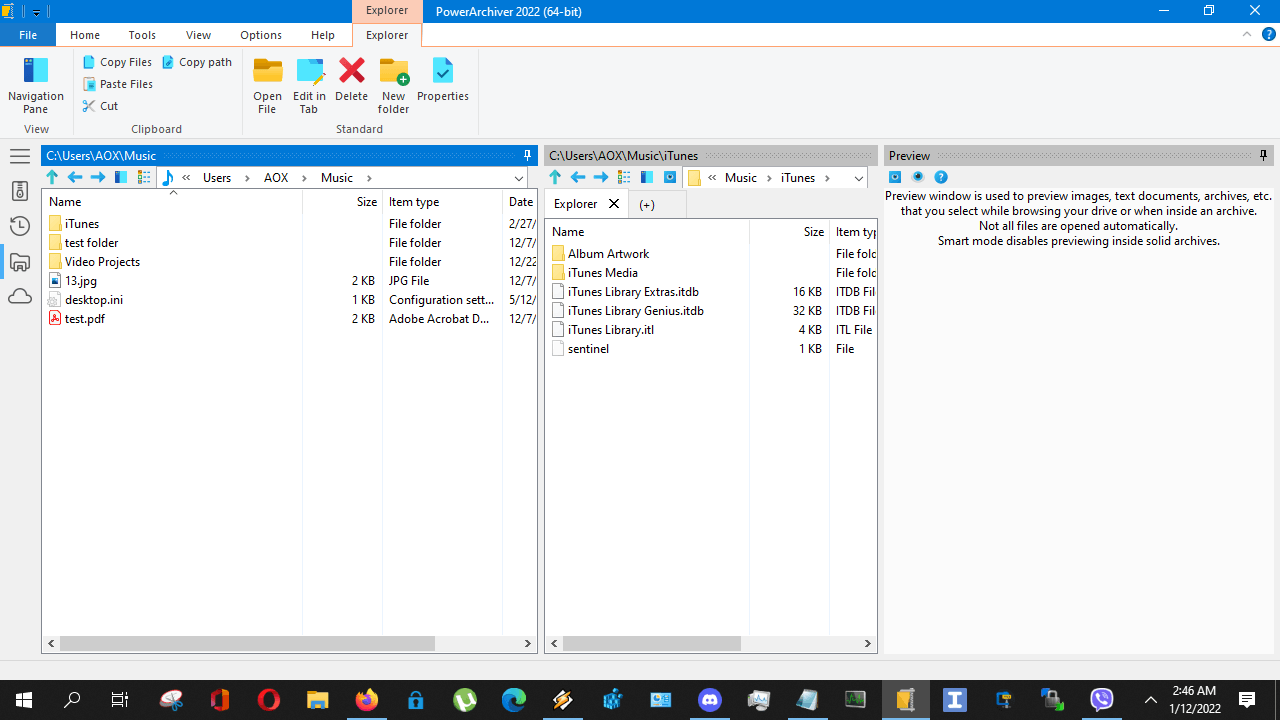Open Properties from the ribbon
This screenshot has height=720, width=1280.
click(x=443, y=80)
